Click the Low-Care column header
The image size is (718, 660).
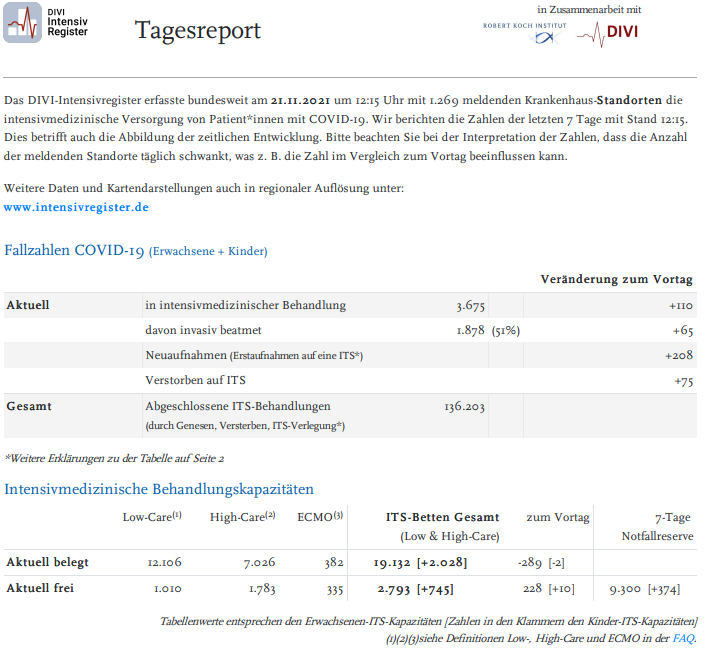(x=151, y=517)
